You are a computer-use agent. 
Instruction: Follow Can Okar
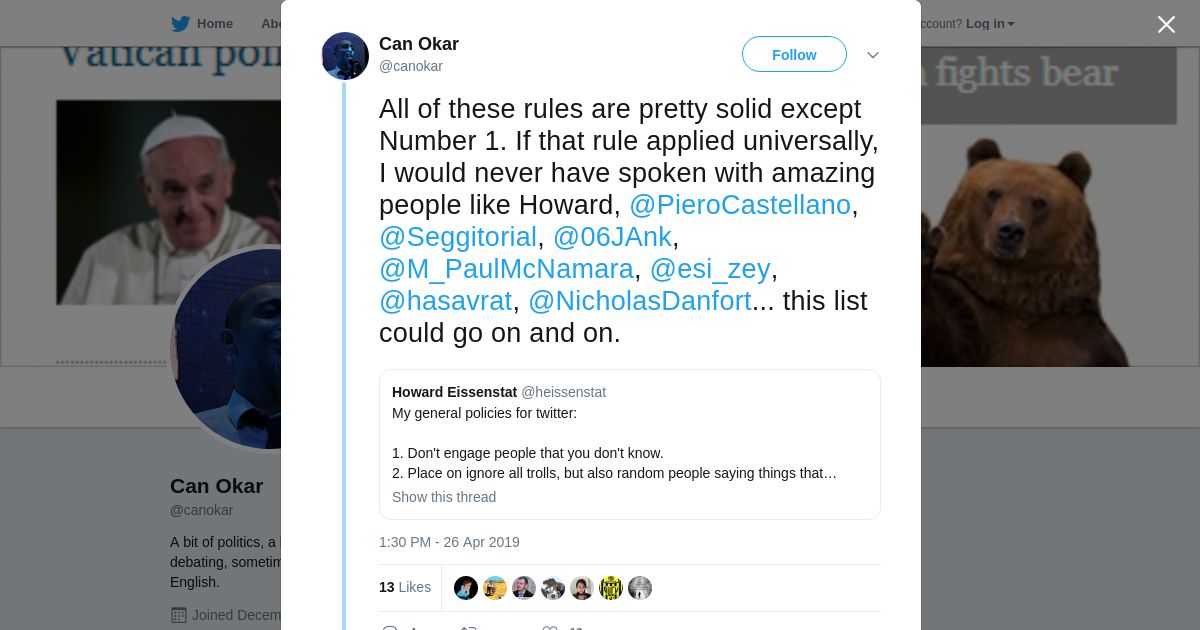tap(794, 55)
